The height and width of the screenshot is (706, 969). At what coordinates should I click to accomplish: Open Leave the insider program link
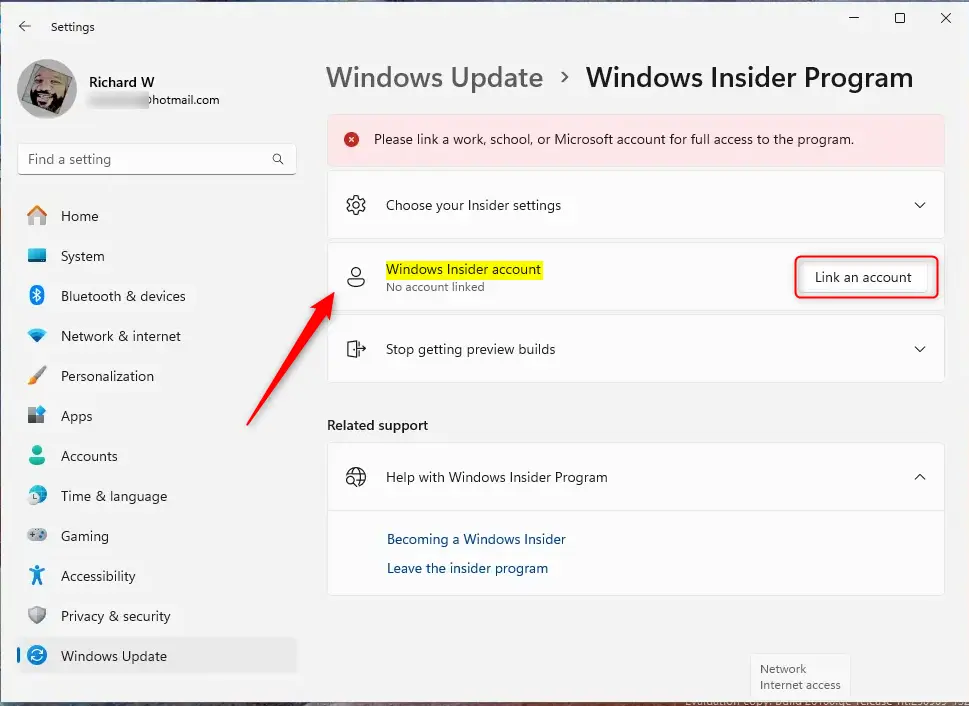467,568
